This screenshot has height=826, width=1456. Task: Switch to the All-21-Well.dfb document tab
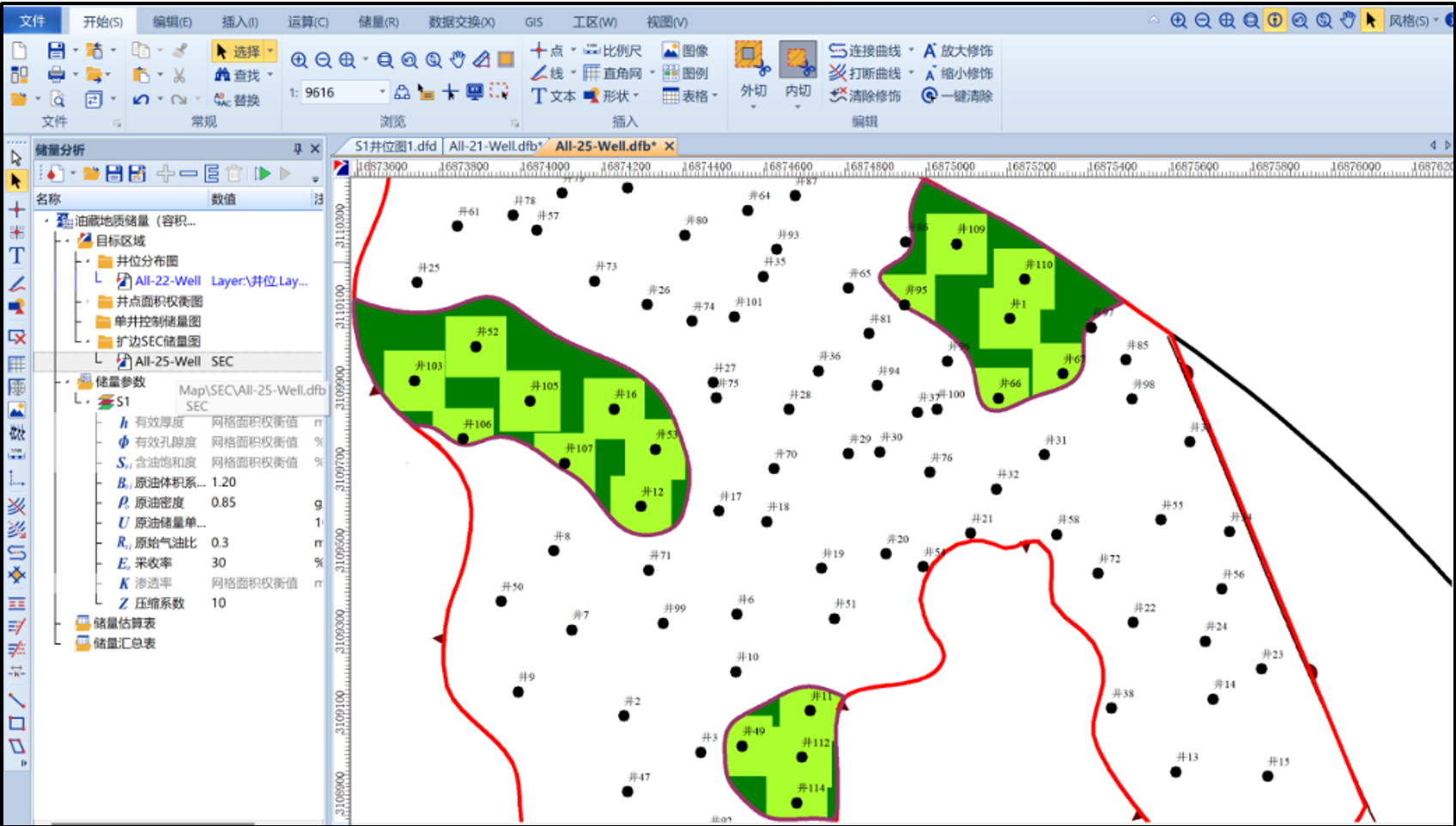click(x=494, y=146)
